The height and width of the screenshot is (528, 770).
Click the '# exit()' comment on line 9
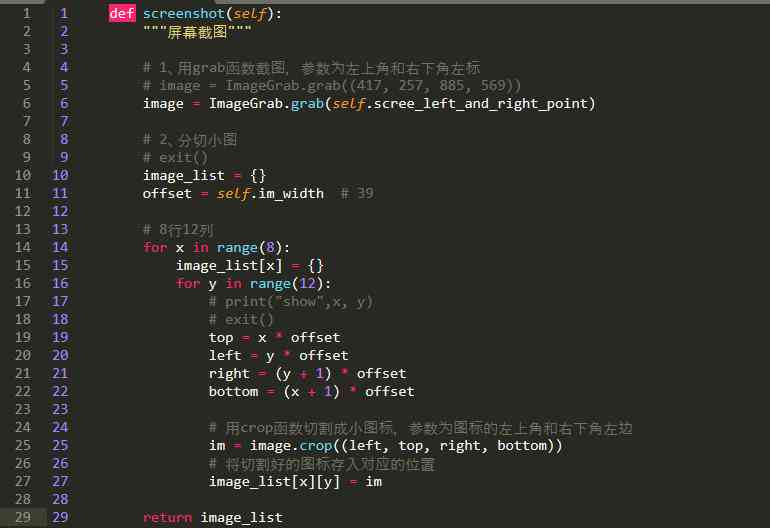coord(175,158)
